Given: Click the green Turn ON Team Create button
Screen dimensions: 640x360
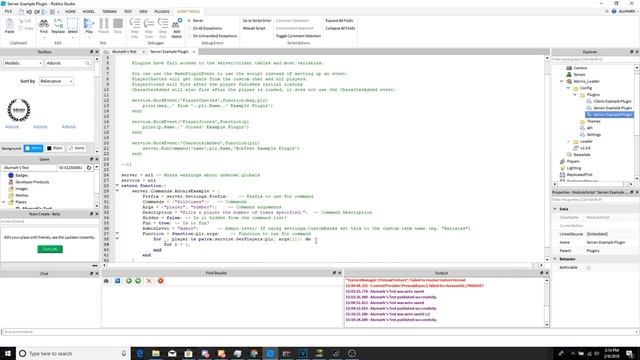Looking at the screenshot, I should 50,249.
